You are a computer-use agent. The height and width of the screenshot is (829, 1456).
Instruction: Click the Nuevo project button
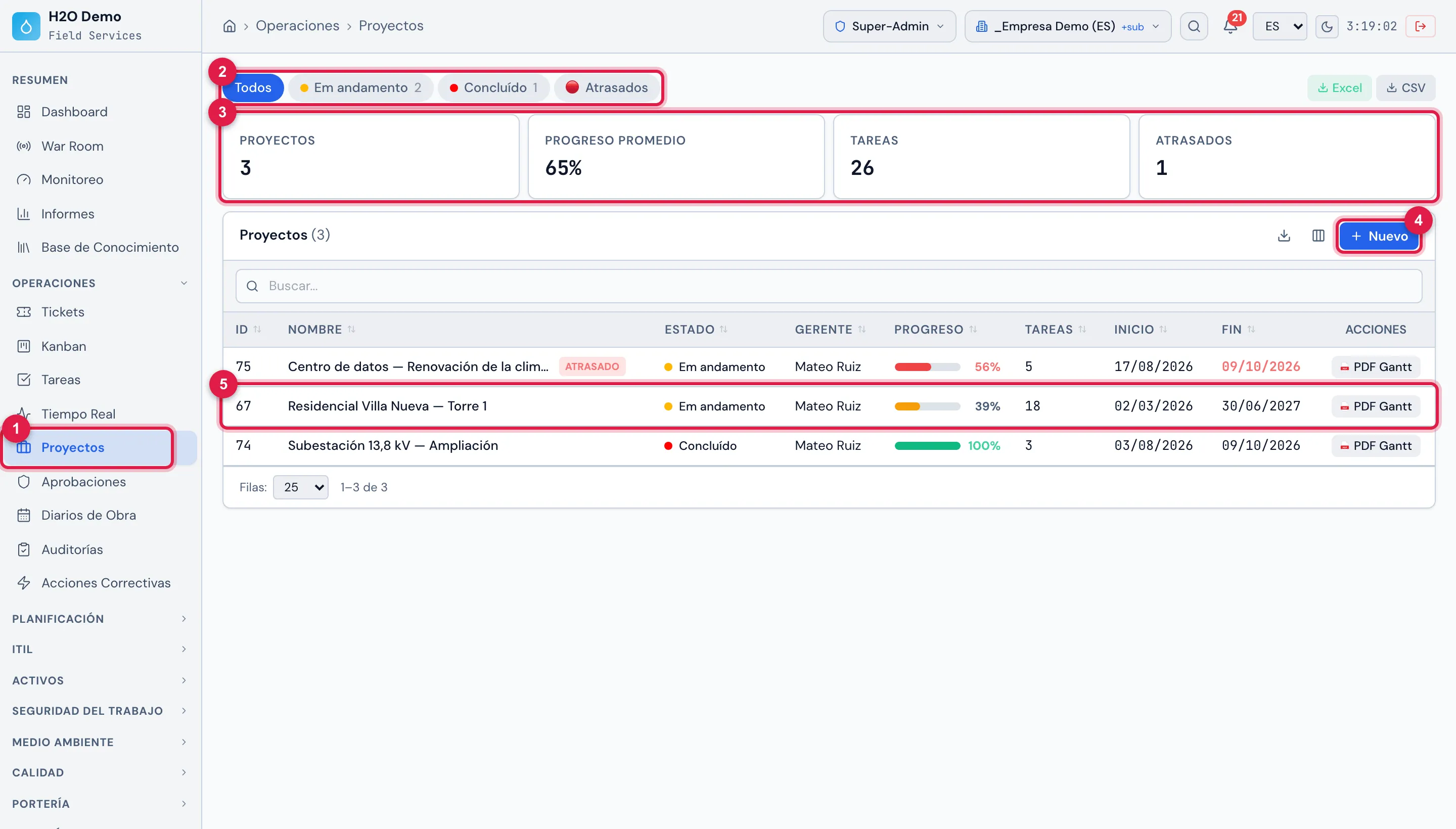[x=1379, y=236]
